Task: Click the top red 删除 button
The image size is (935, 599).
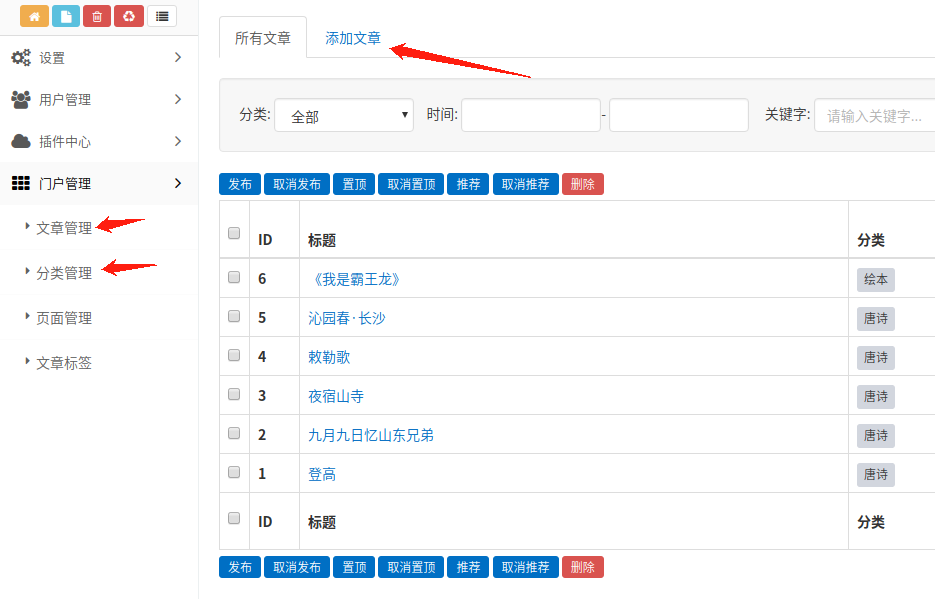Action: pyautogui.click(x=583, y=184)
